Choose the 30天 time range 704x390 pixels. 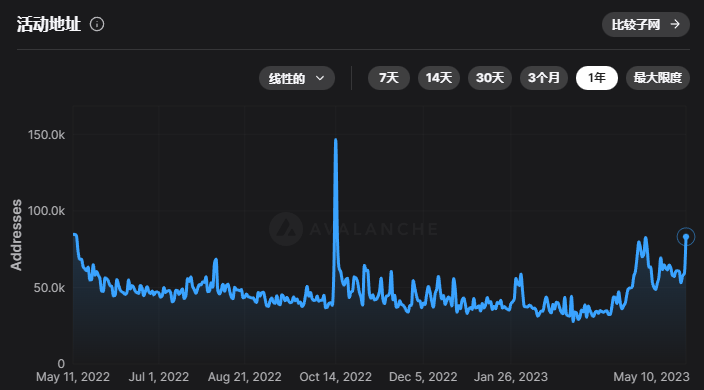coord(490,78)
